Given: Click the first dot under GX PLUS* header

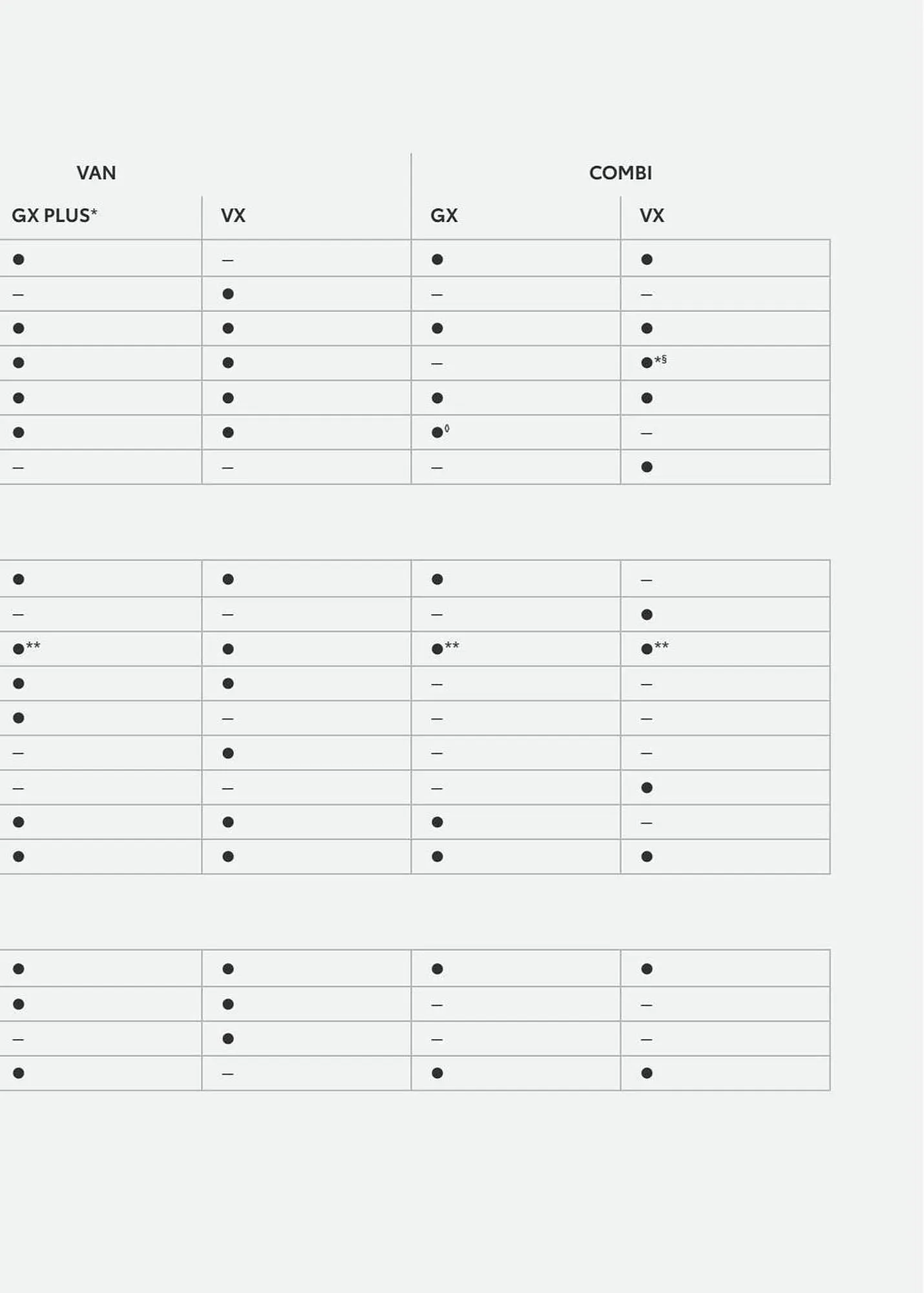Looking at the screenshot, I should tap(19, 259).
